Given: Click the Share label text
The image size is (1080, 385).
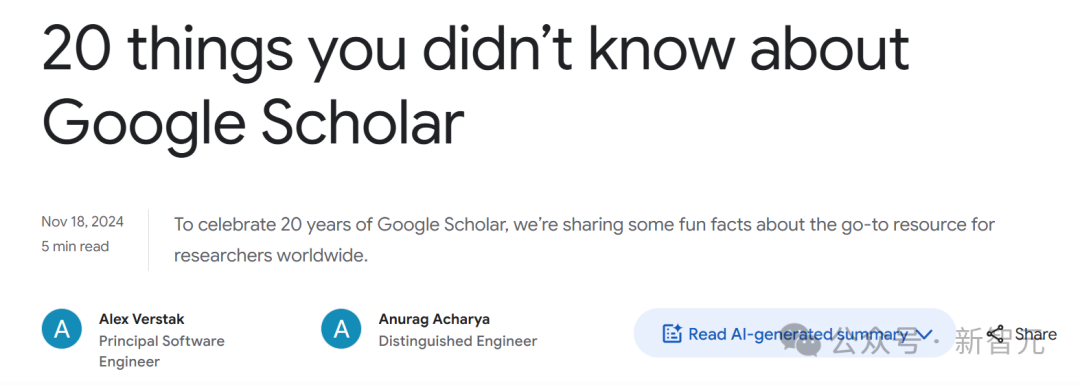Looking at the screenshot, I should [x=1035, y=334].
